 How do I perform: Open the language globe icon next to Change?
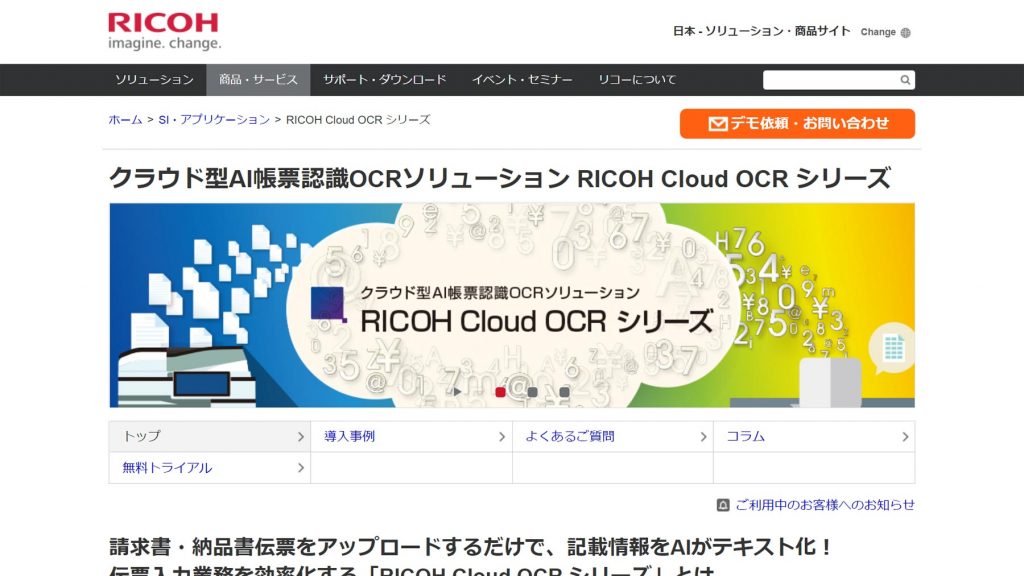(907, 31)
